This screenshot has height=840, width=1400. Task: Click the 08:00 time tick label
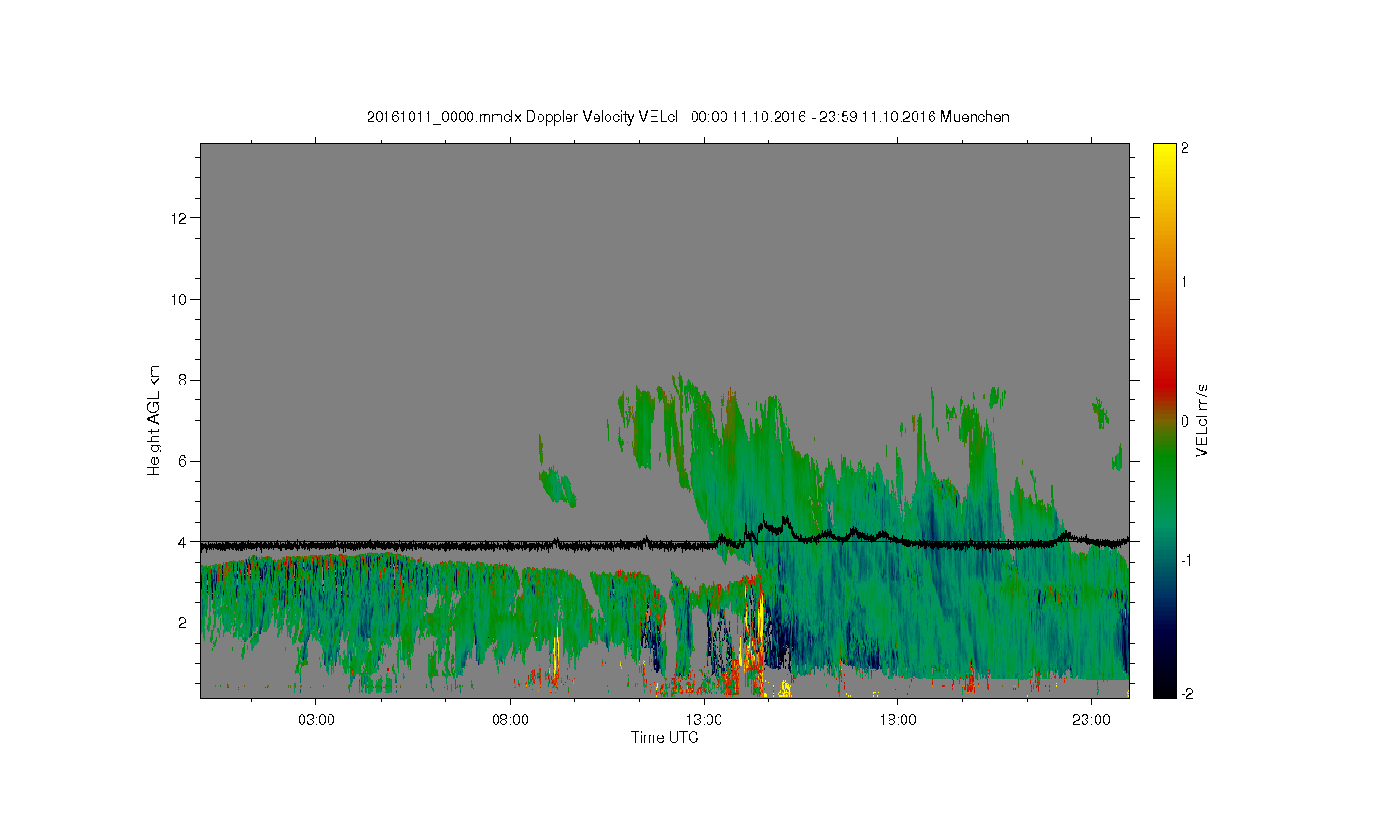point(511,721)
